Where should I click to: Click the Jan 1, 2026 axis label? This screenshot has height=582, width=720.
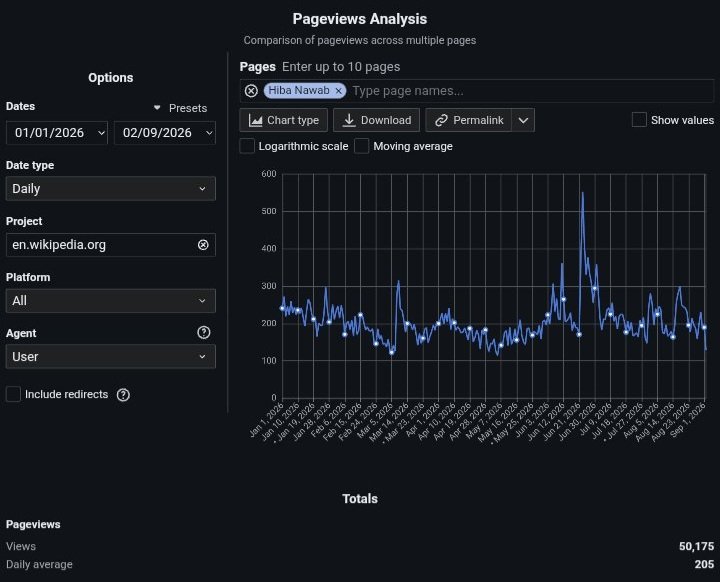tap(266, 420)
